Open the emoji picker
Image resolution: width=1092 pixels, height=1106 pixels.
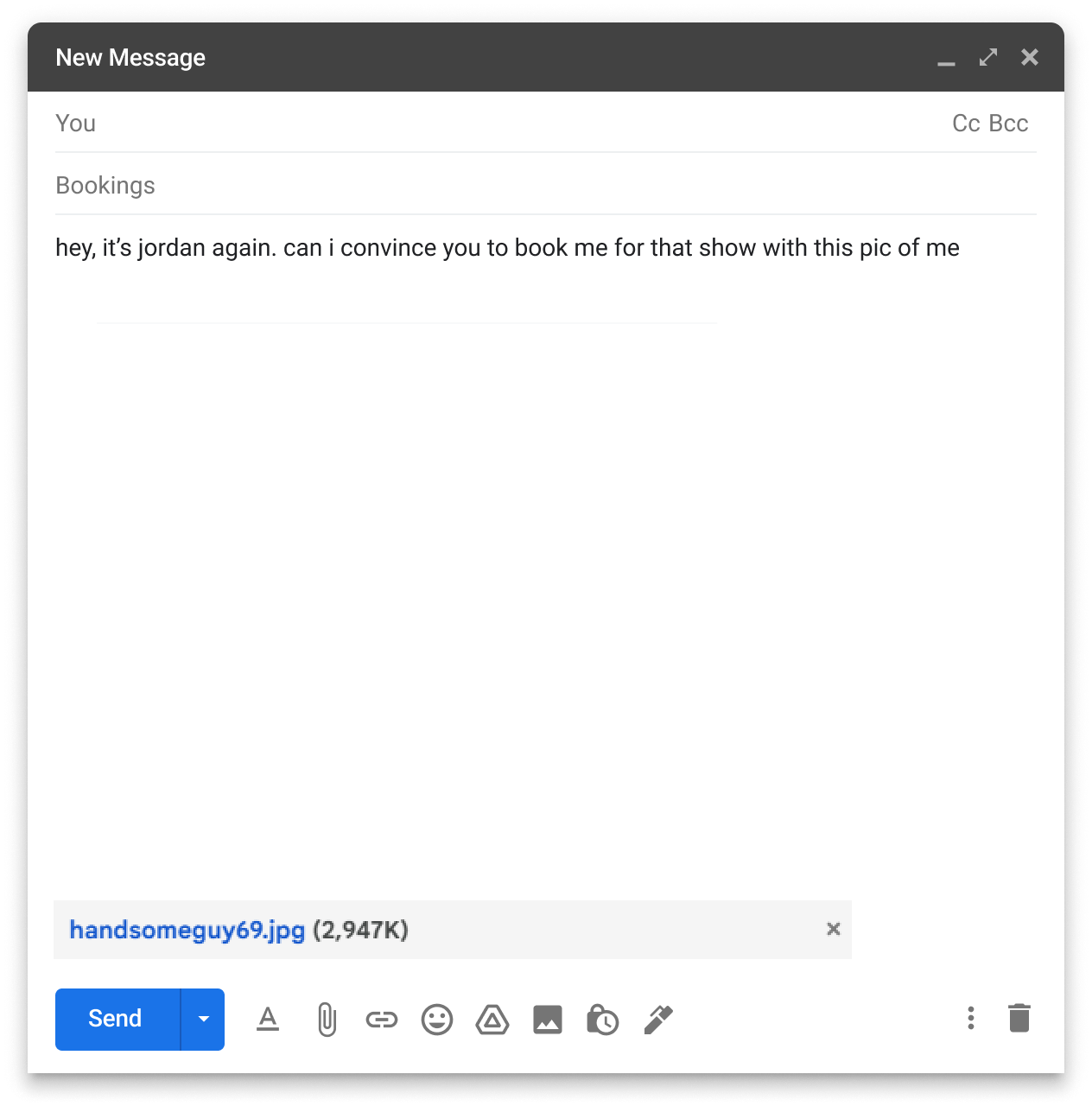(x=437, y=1020)
